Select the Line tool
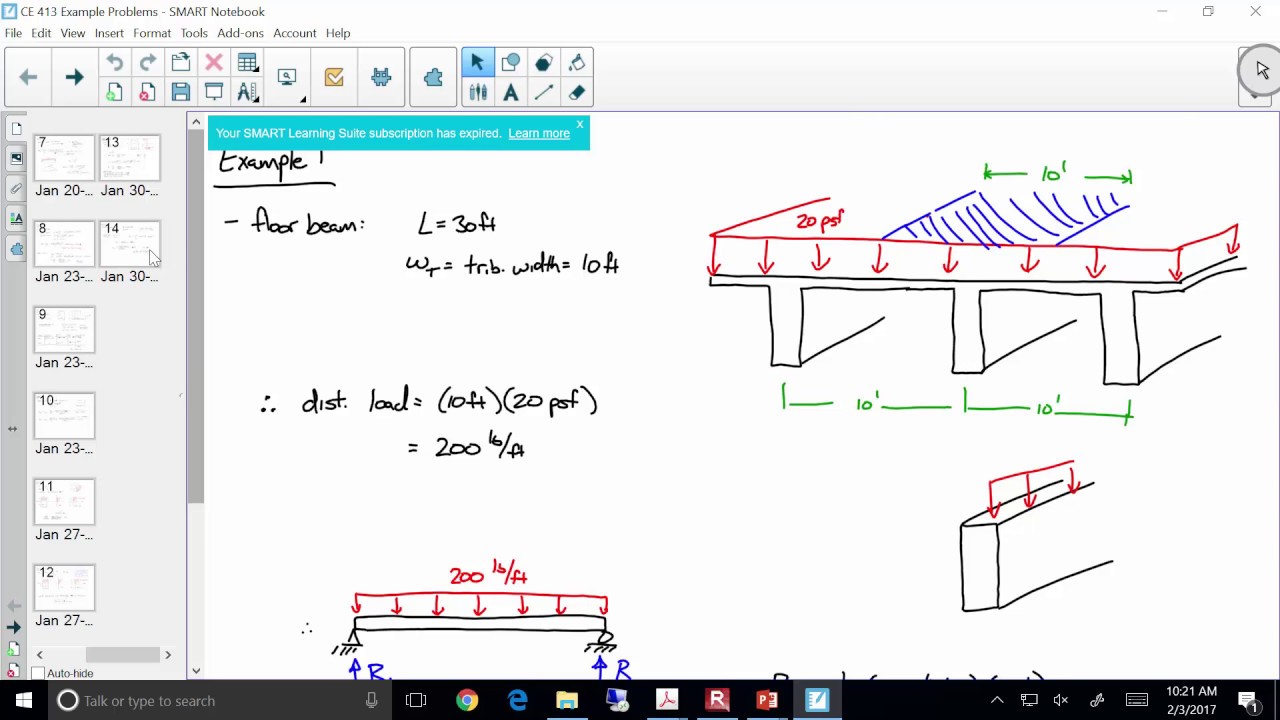 click(x=544, y=92)
